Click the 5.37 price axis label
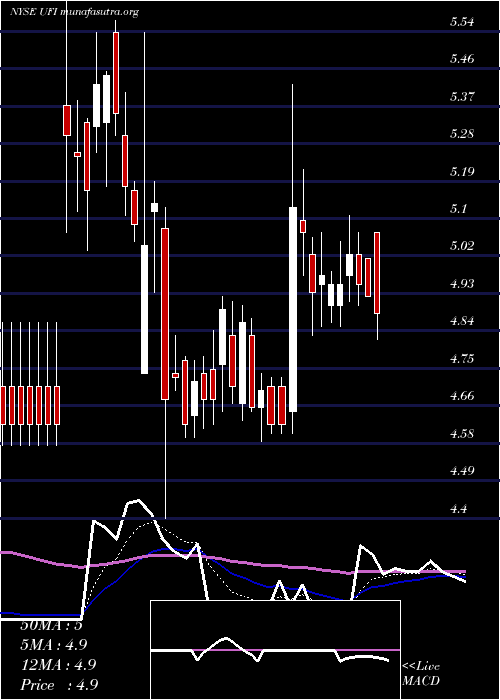This screenshot has height=700, width=500. click(462, 96)
